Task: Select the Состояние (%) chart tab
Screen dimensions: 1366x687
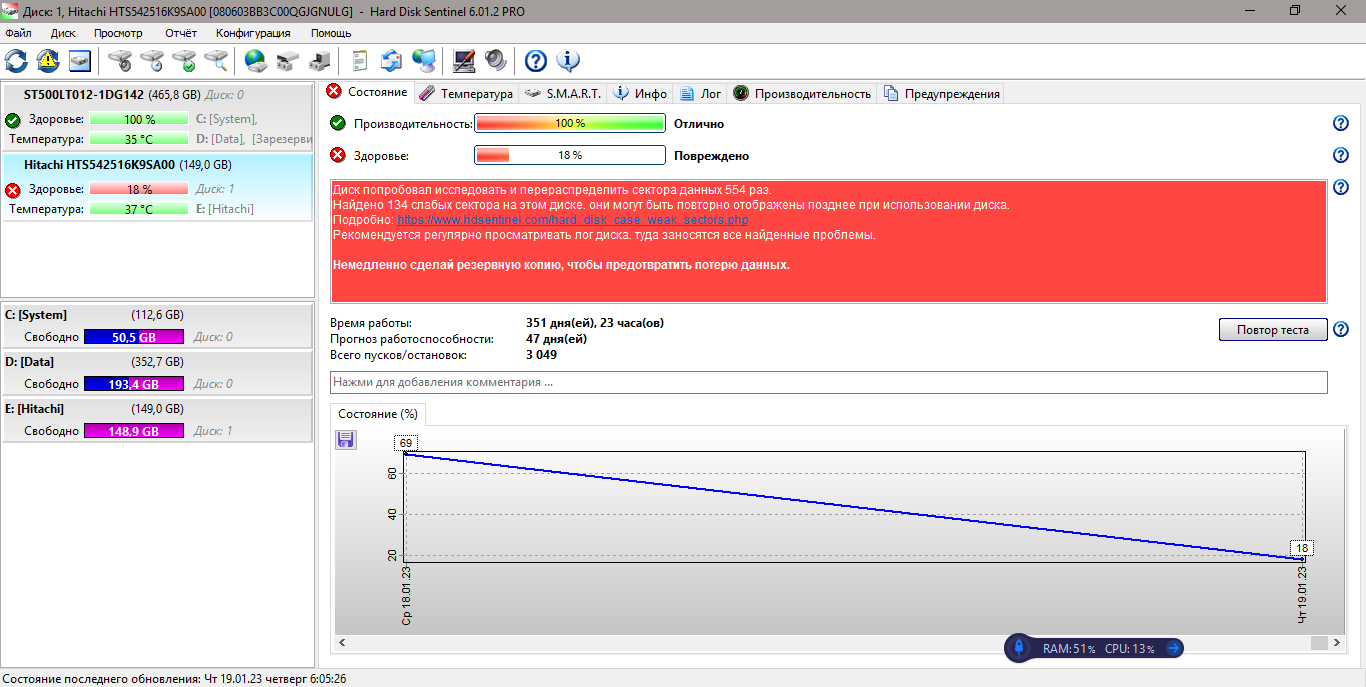Action: tap(378, 414)
